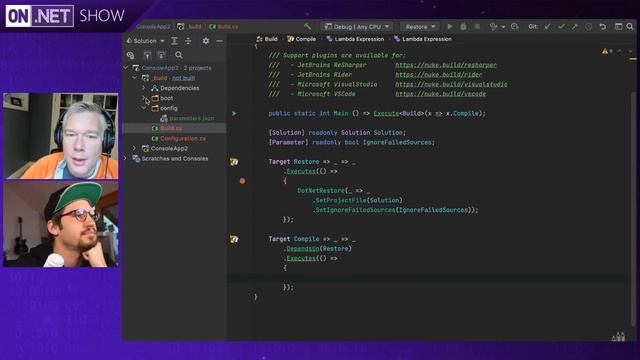This screenshot has width=640, height=360.
Task: Open the Solution view selector dropdown
Action: click(145, 41)
